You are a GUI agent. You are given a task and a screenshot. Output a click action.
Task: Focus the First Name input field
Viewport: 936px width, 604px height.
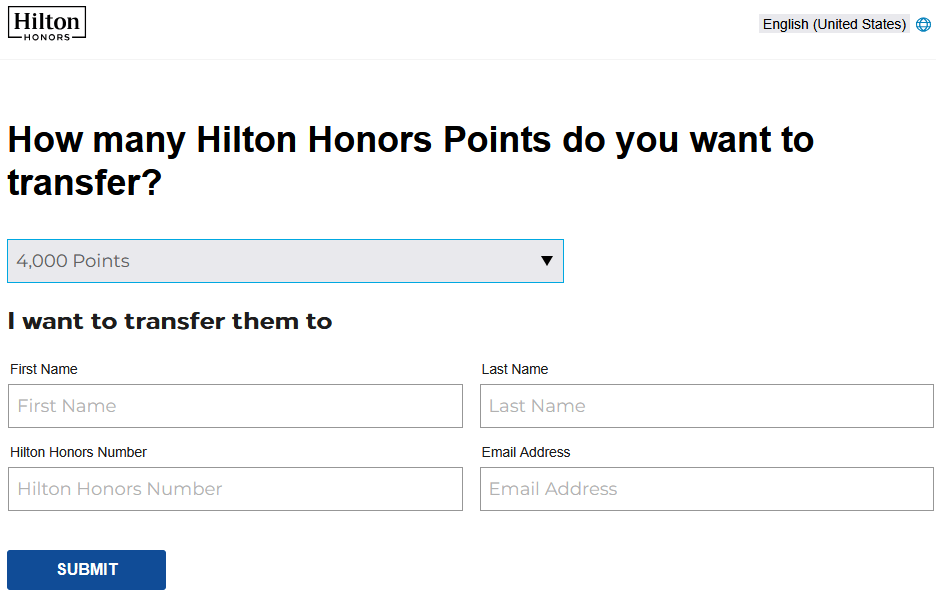click(x=235, y=406)
